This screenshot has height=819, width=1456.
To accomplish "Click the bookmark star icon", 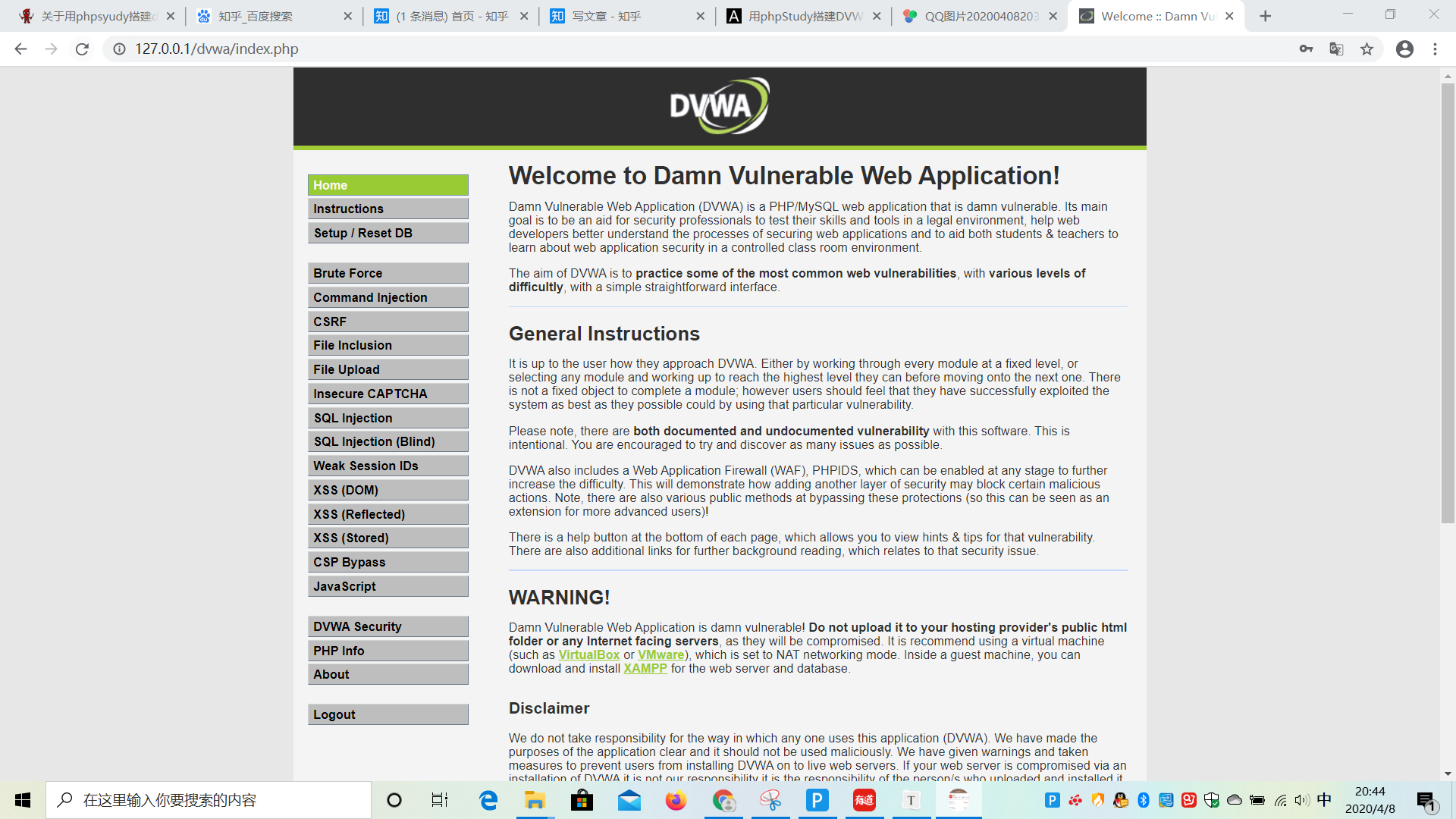I will tap(1367, 49).
